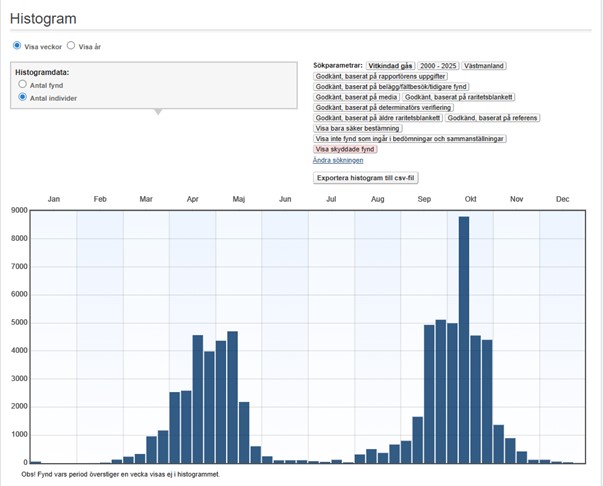Image resolution: width=603 pixels, height=486 pixels.
Task: Select the Visa veckor radio button
Action: (16, 46)
